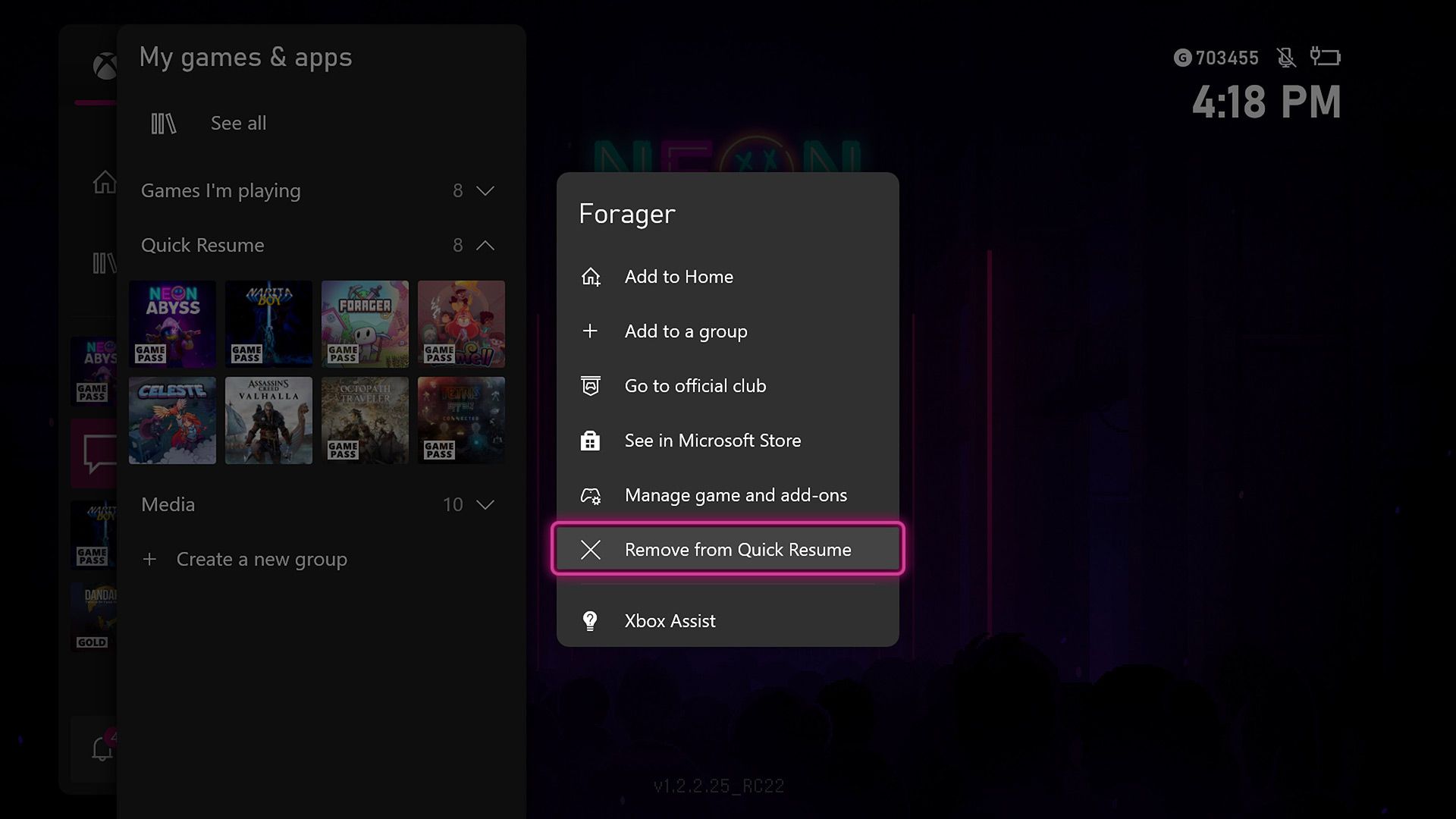Select the Narita Boy tile in the sidebar
The height and width of the screenshot is (819, 1456).
pyautogui.click(x=93, y=535)
